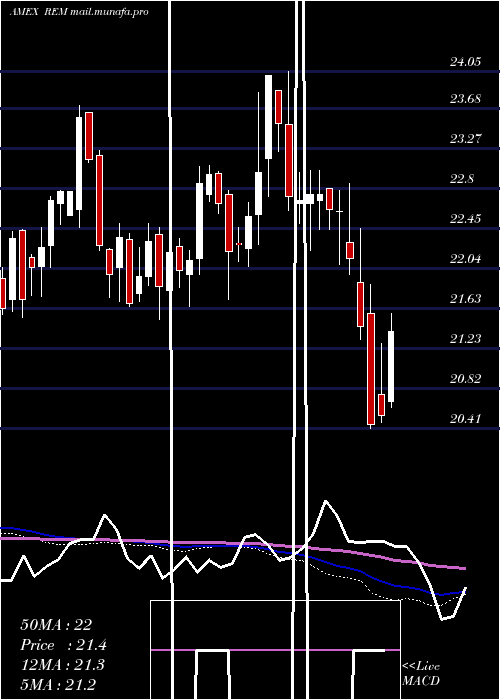Click the Price : 21.4 readout
The height and width of the screenshot is (700, 500).
click(64, 645)
